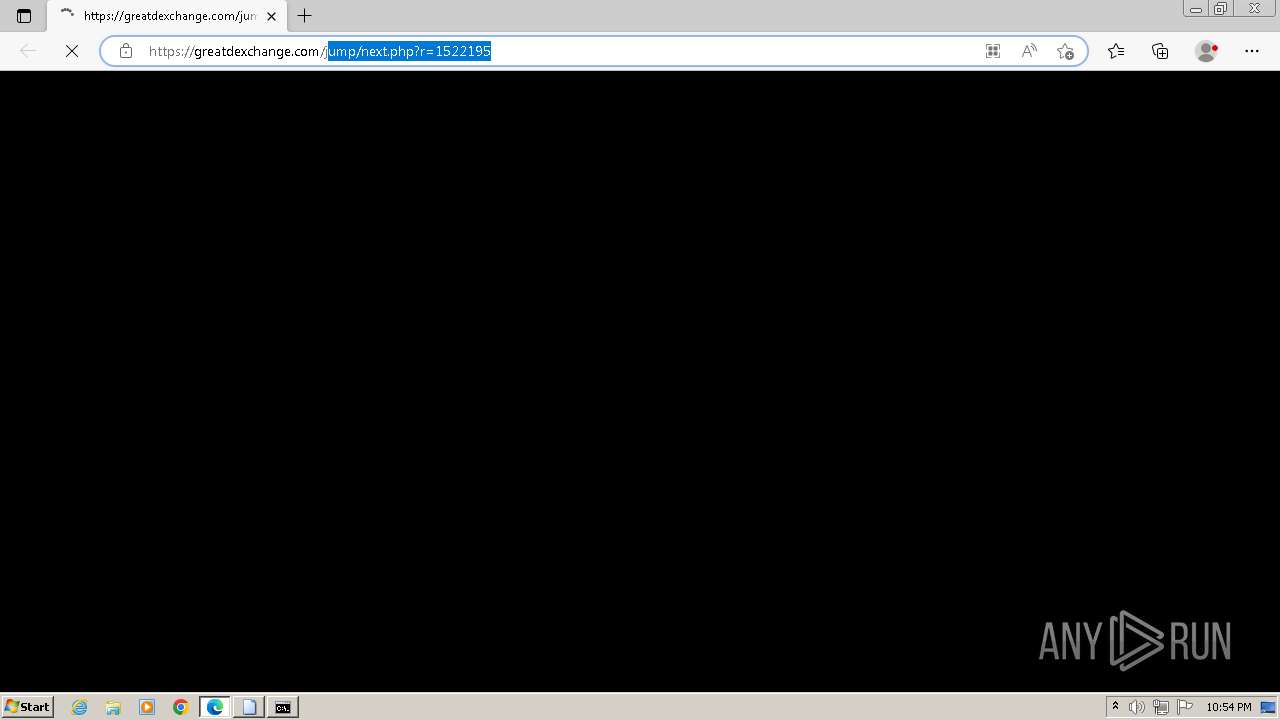Launch Internet Explorer from taskbar
Image resolution: width=1280 pixels, height=720 pixels.
point(80,707)
